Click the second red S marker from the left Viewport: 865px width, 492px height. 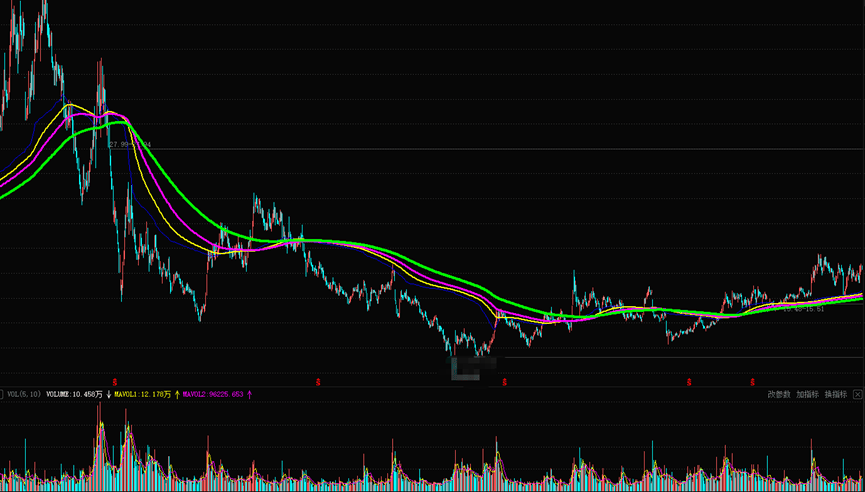pos(318,381)
